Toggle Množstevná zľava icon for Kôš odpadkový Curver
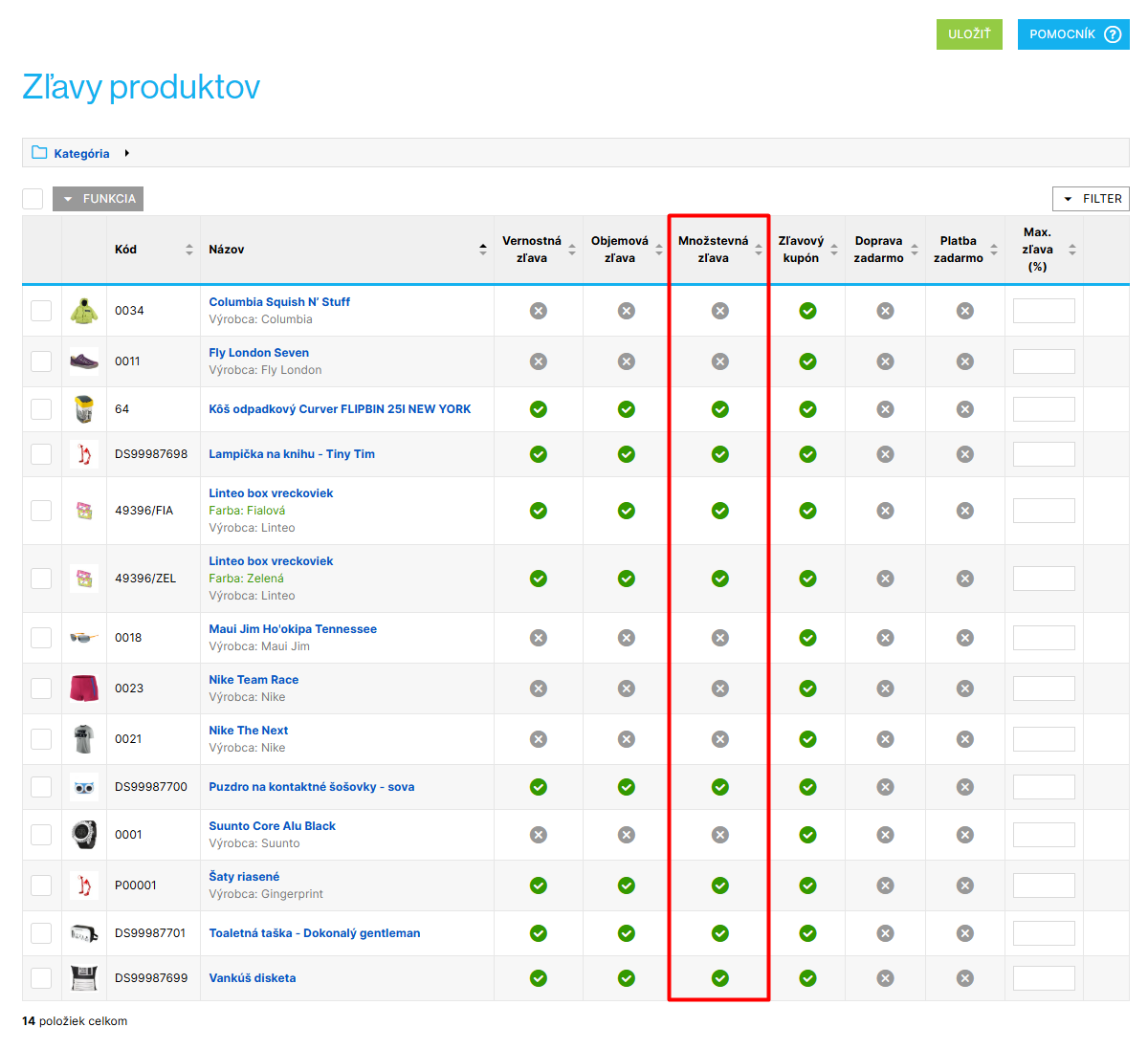Viewport: 1148px width, 1049px height. 720,409
